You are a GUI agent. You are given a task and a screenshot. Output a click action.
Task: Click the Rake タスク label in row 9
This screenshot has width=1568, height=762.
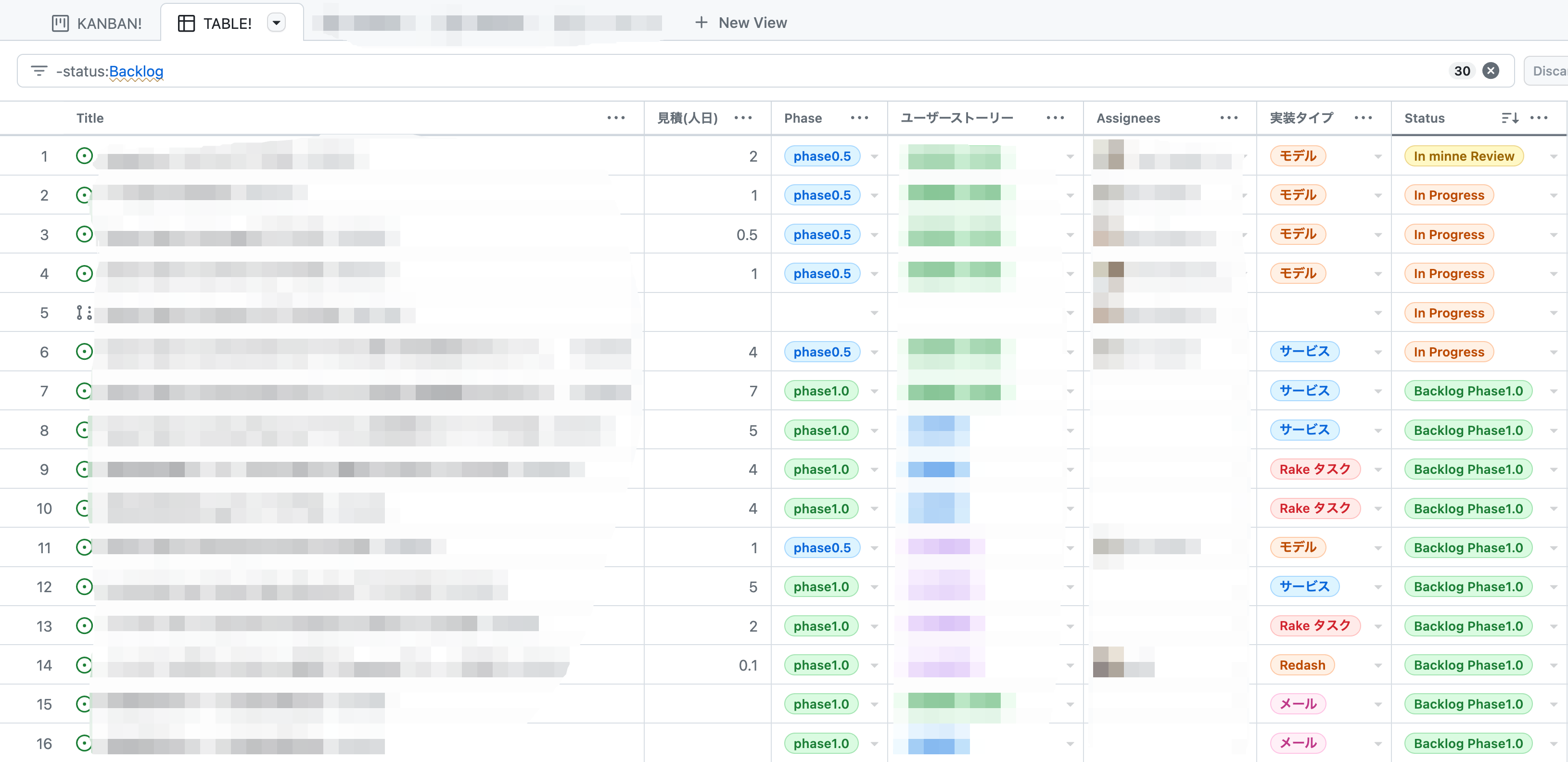pos(1315,469)
